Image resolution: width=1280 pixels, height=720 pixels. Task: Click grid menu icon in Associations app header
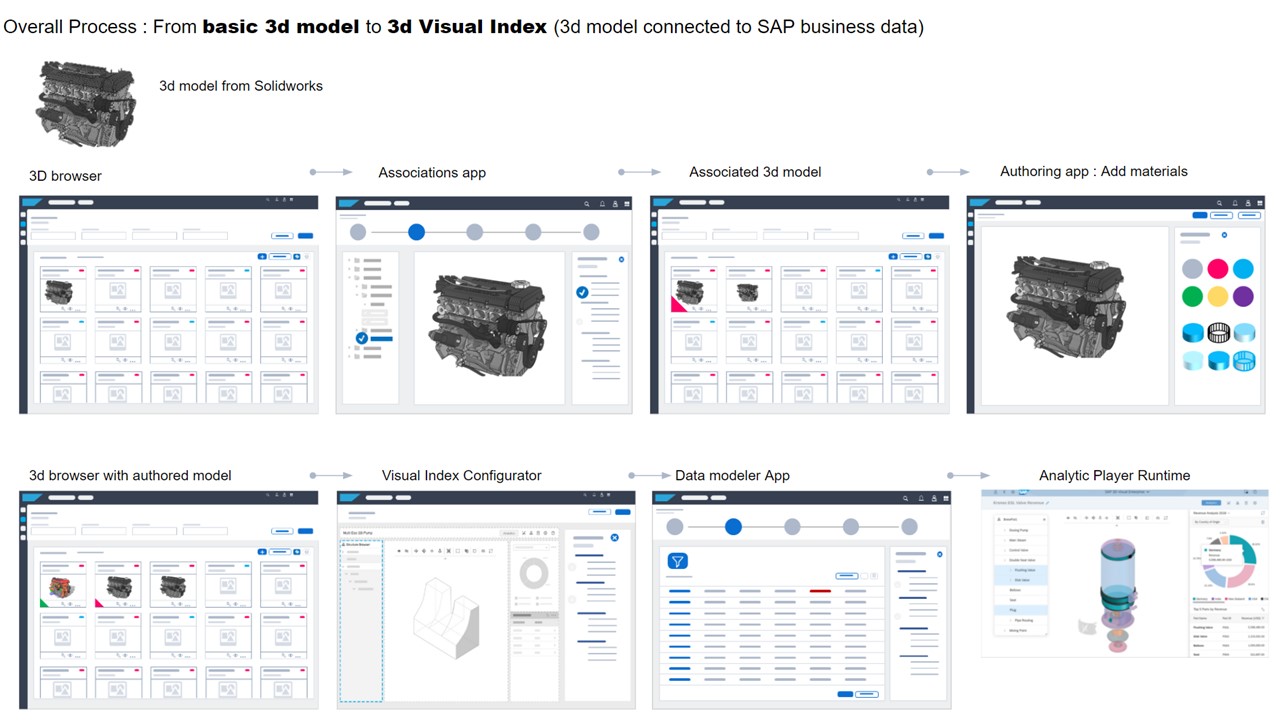(x=627, y=204)
